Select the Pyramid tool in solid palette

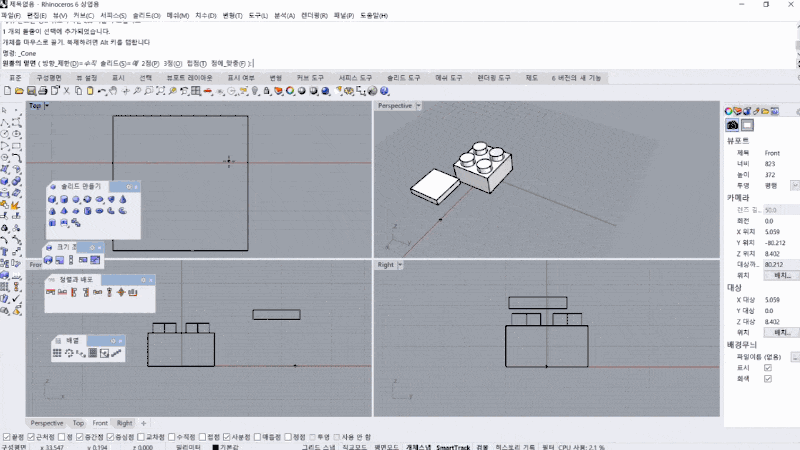(x=64, y=211)
